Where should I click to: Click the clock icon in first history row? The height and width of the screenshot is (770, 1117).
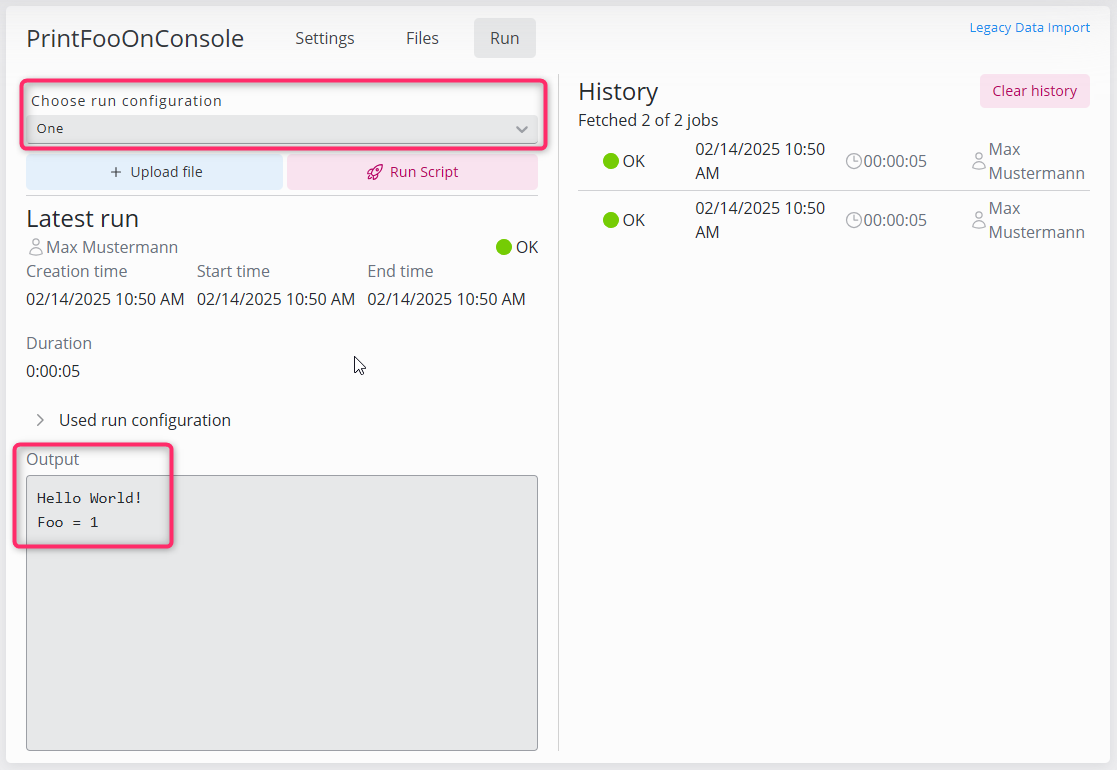(x=853, y=161)
